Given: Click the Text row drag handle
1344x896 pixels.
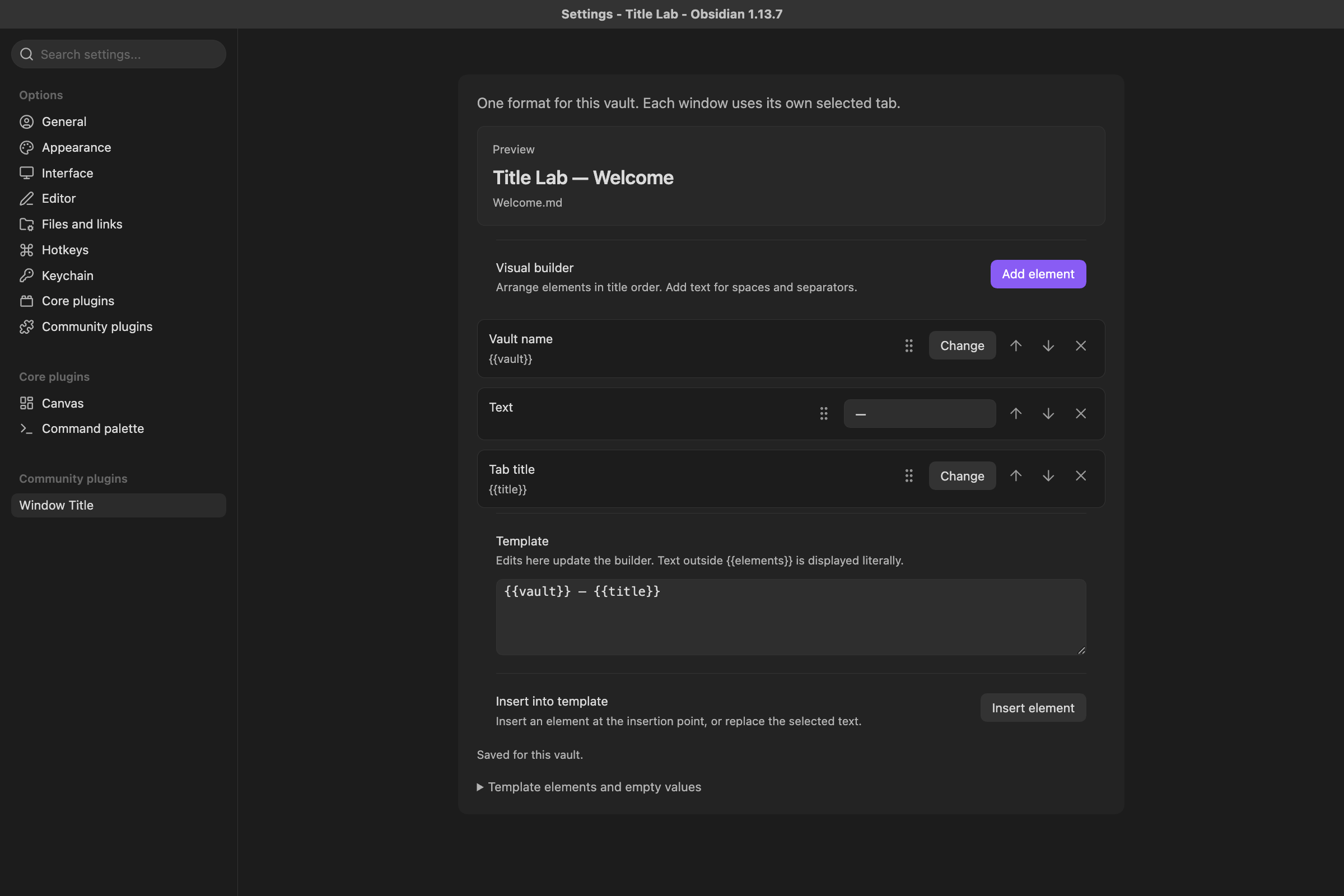Looking at the screenshot, I should tap(823, 414).
